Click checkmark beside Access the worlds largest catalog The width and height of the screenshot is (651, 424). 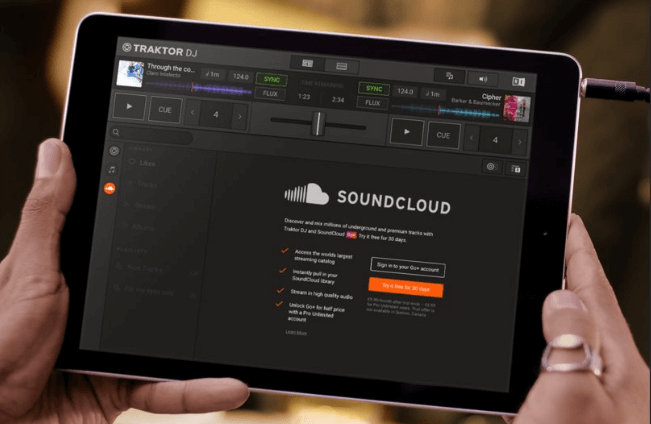tap(285, 251)
